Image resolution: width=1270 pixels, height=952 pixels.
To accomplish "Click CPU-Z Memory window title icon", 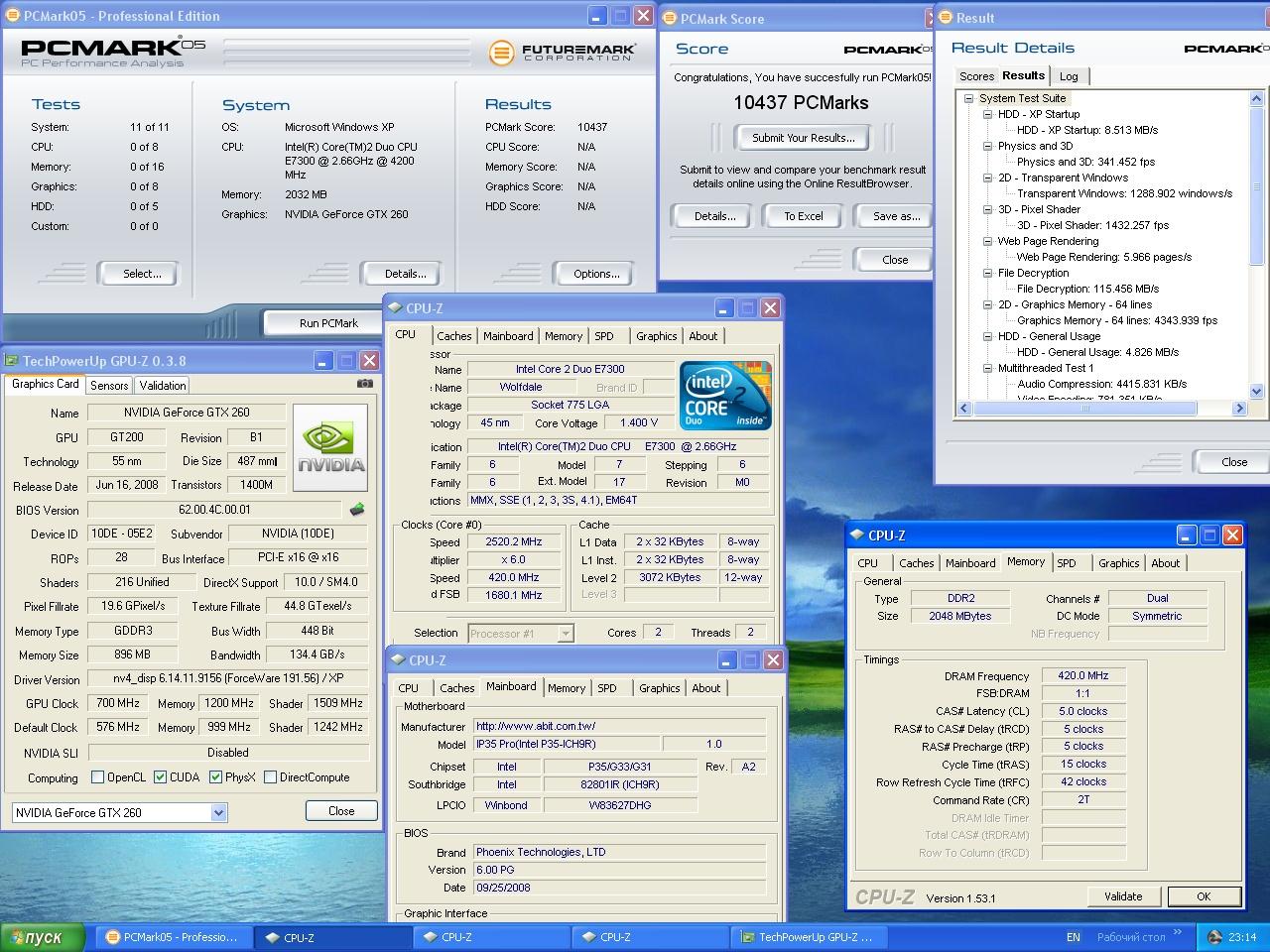I will (x=857, y=535).
